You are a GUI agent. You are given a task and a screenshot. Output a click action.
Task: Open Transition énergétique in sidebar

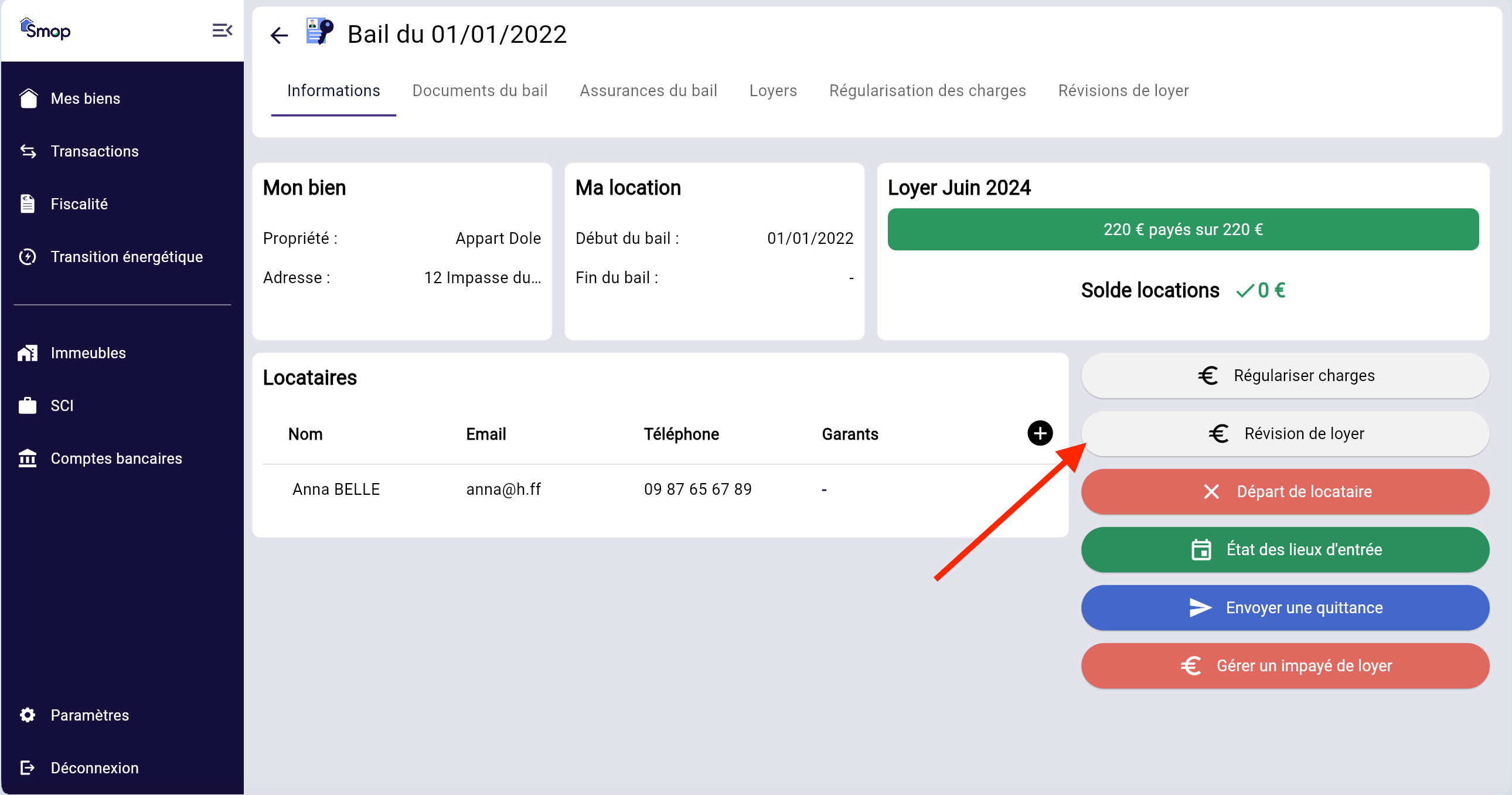(x=126, y=257)
